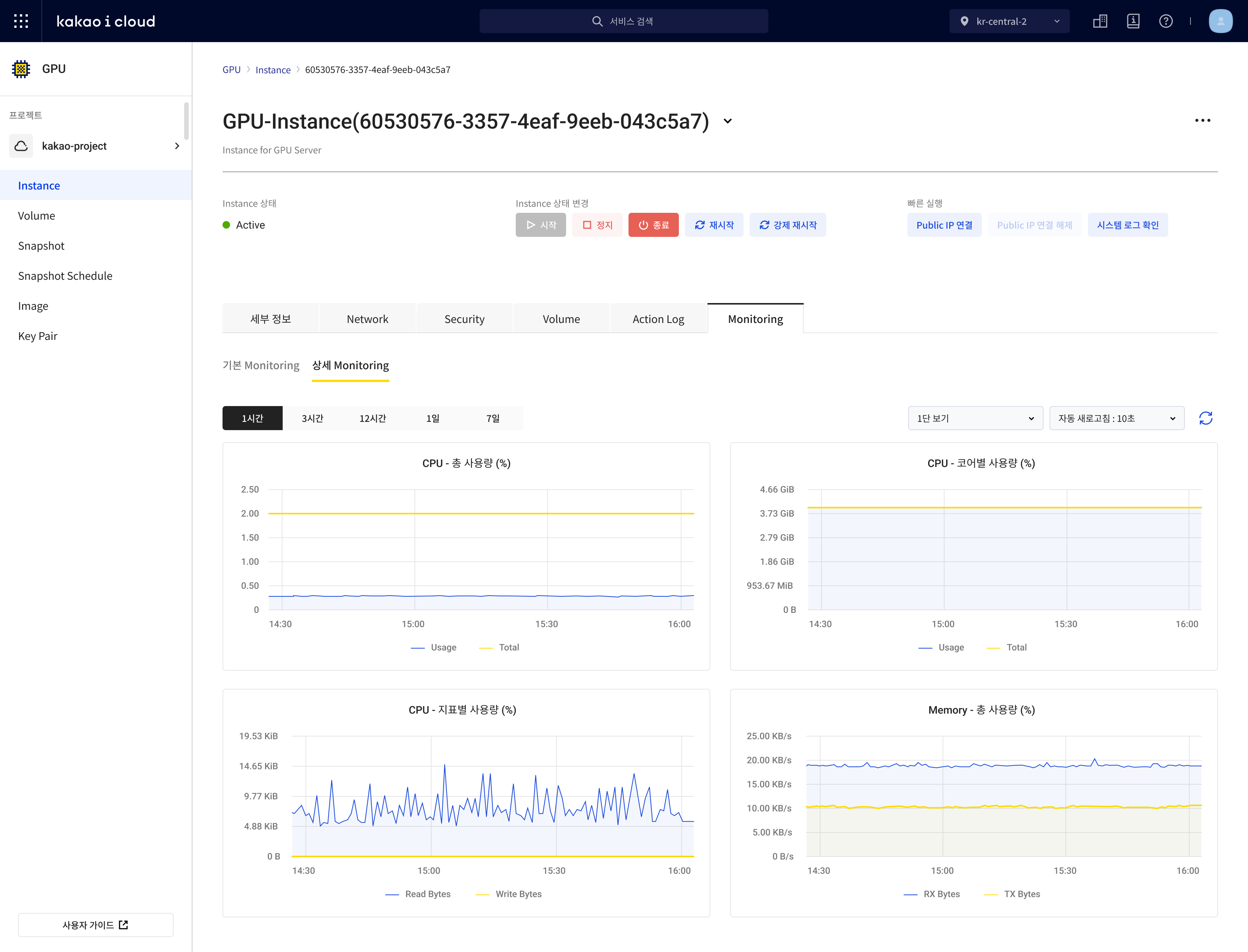This screenshot has width=1248, height=952.
Task: Open the app launcher grid icon
Action: click(21, 21)
